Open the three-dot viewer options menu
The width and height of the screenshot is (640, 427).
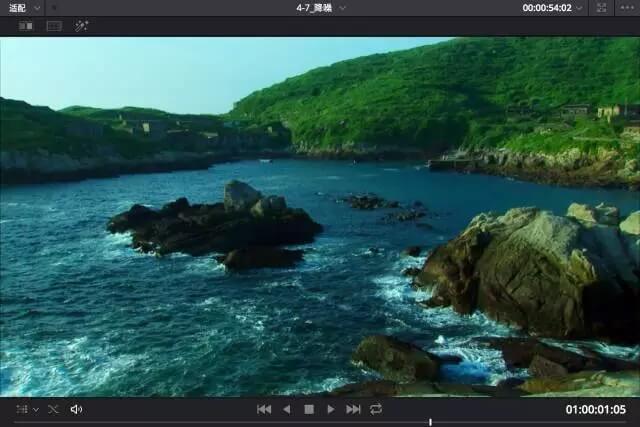pos(626,7)
